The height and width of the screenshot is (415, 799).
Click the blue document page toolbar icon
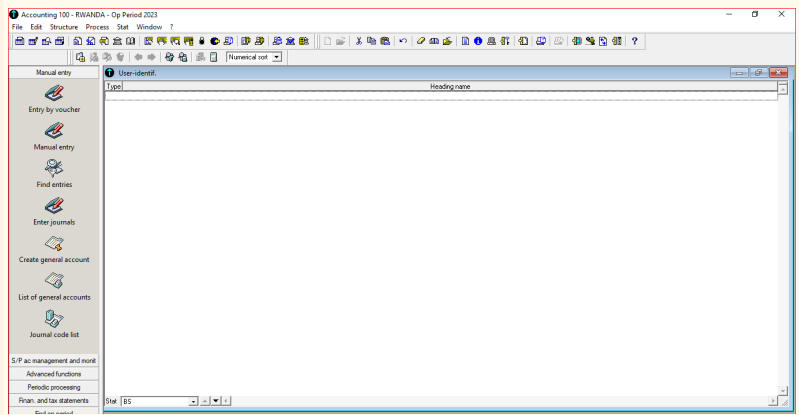coord(465,41)
